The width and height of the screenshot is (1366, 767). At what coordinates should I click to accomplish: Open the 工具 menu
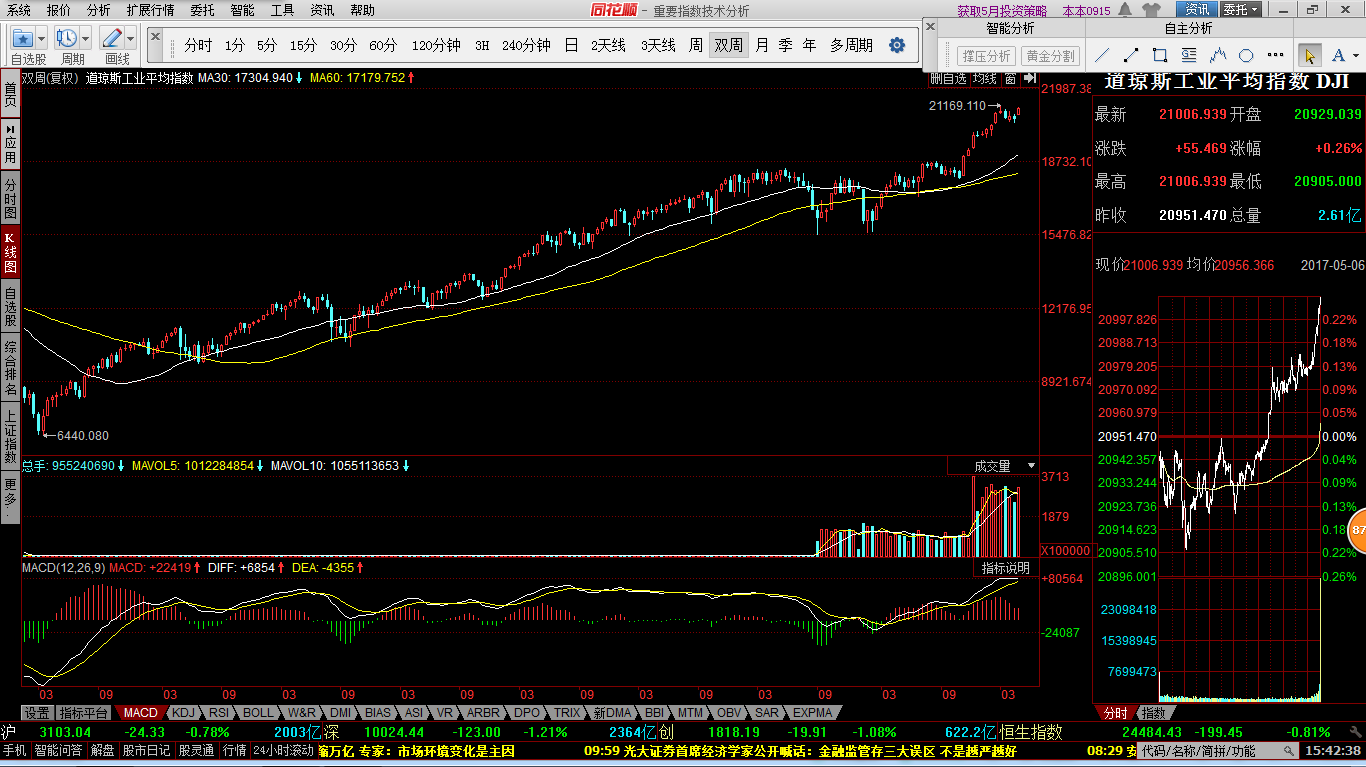[282, 10]
